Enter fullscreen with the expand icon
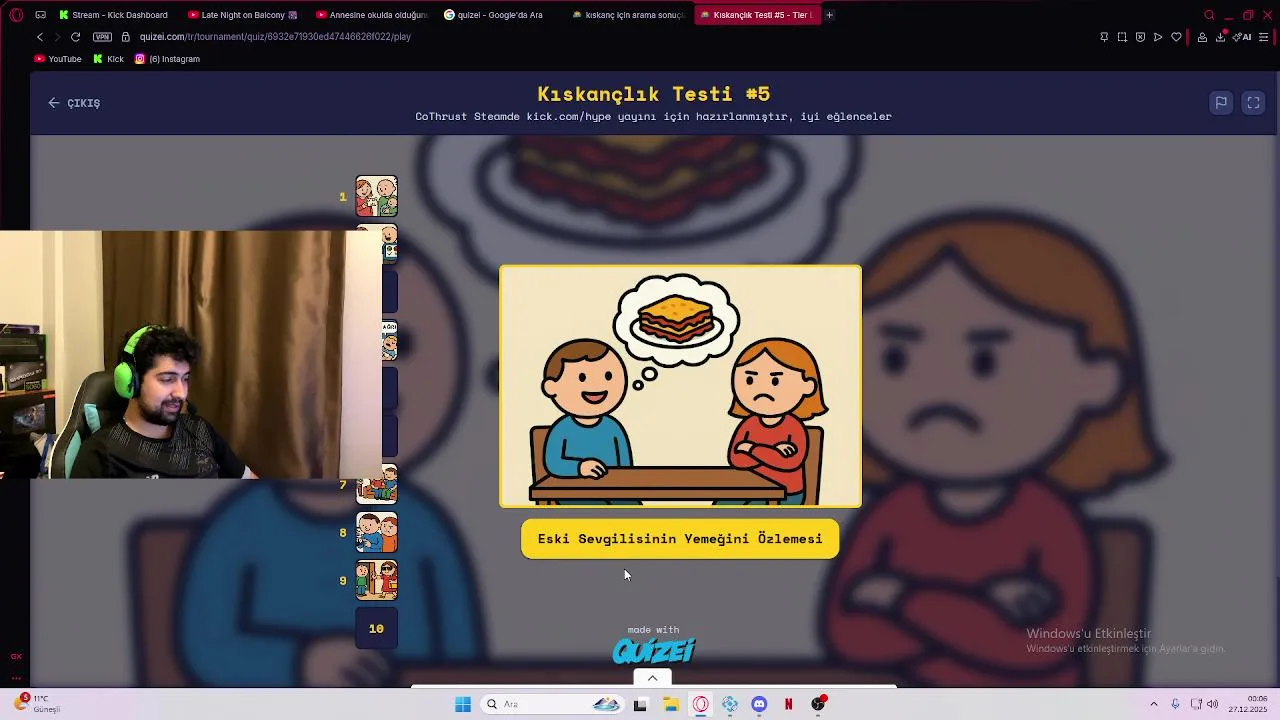 [1253, 103]
